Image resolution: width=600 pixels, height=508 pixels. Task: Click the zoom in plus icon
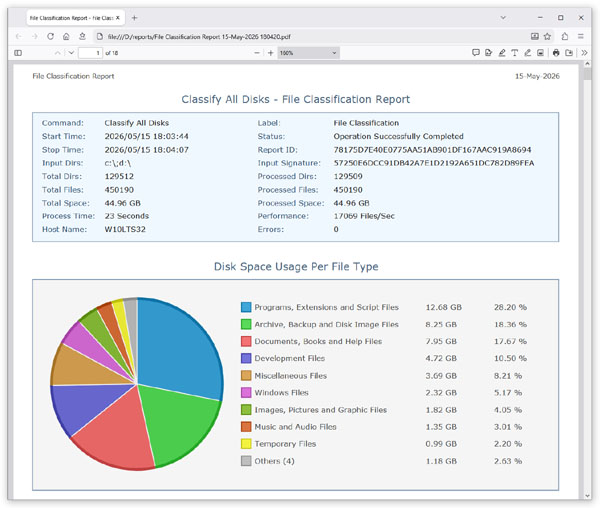coord(271,53)
